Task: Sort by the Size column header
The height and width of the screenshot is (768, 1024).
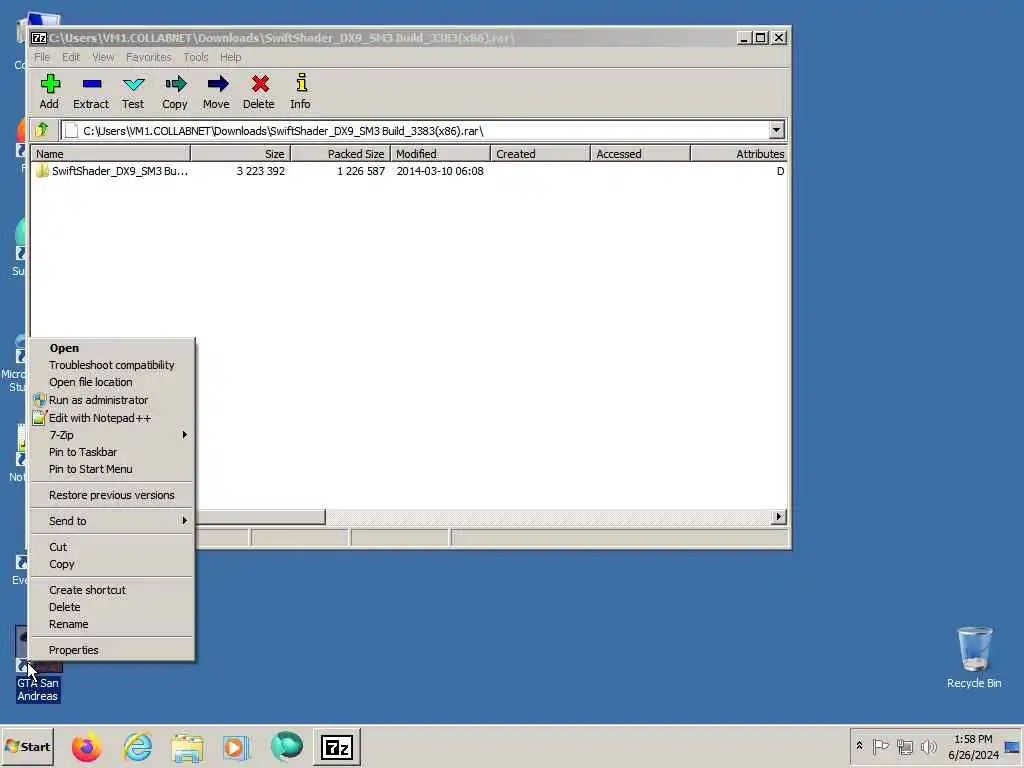Action: (x=240, y=153)
